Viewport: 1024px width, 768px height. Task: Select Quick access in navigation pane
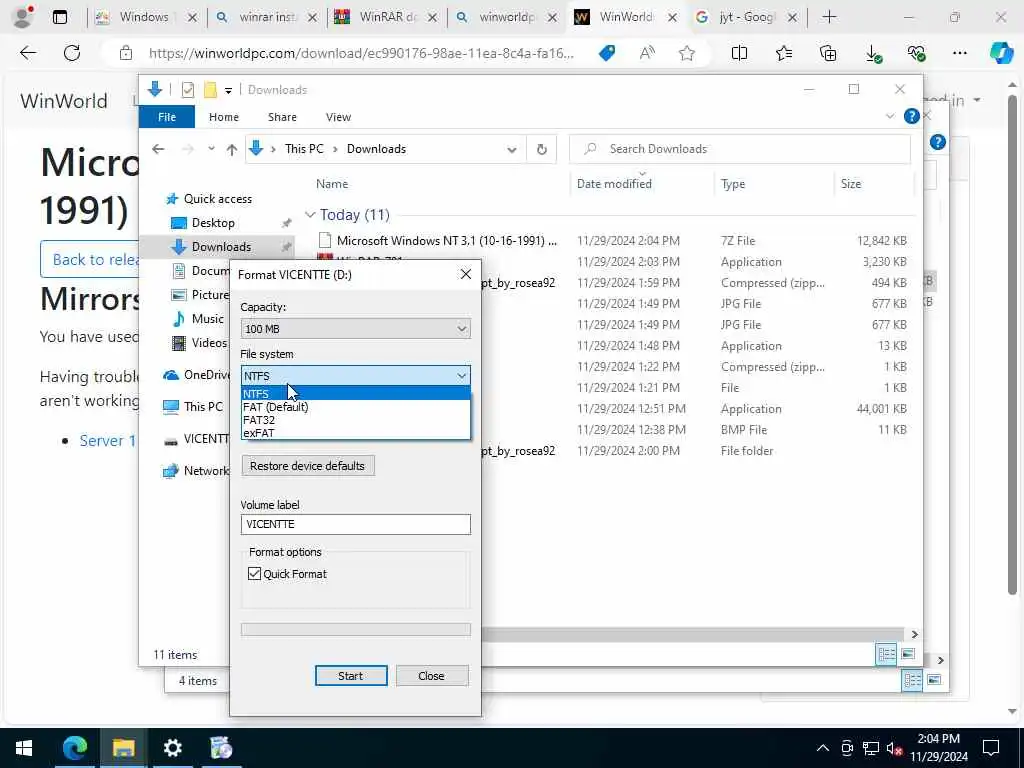217,199
